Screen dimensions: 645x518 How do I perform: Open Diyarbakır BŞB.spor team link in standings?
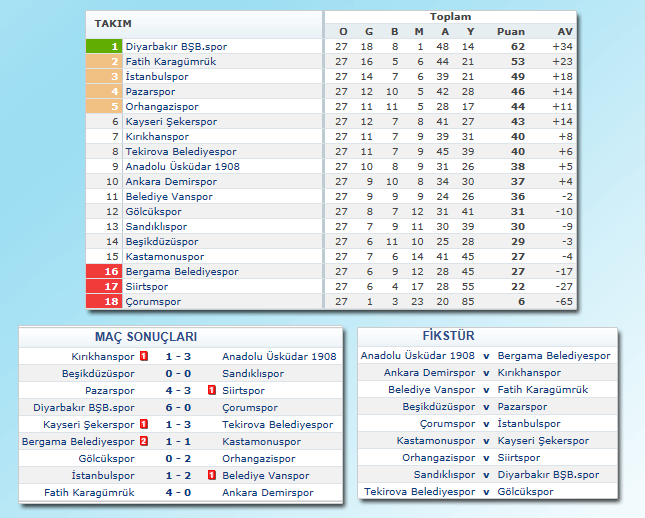coord(169,46)
